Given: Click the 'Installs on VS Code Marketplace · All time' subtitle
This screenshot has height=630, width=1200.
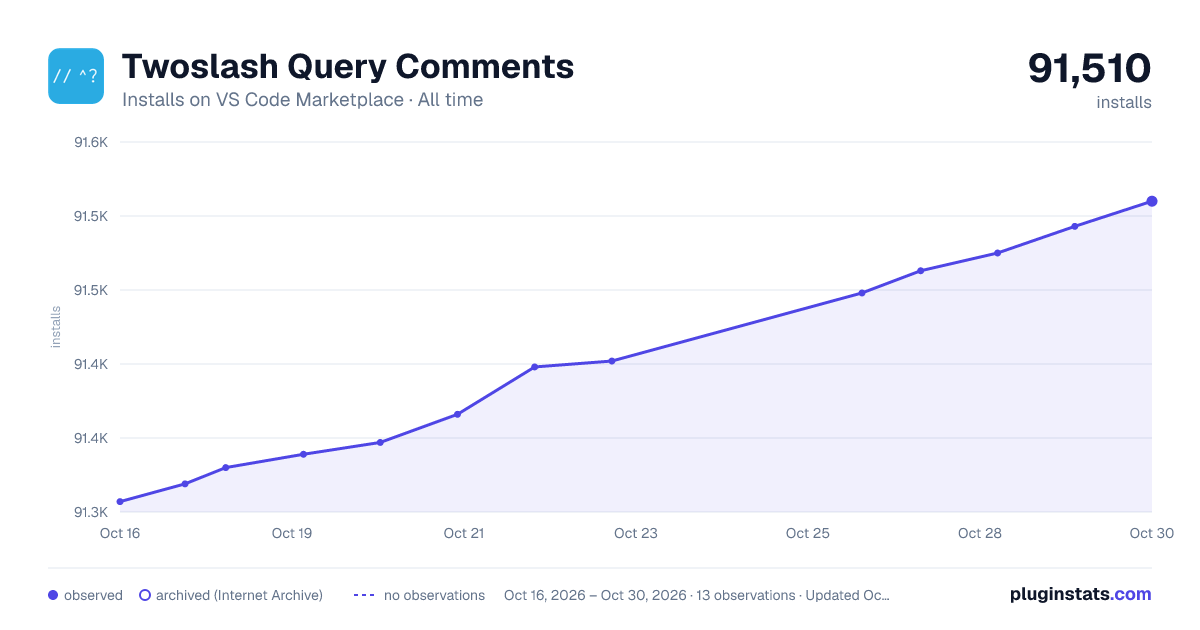Looking at the screenshot, I should 302,100.
